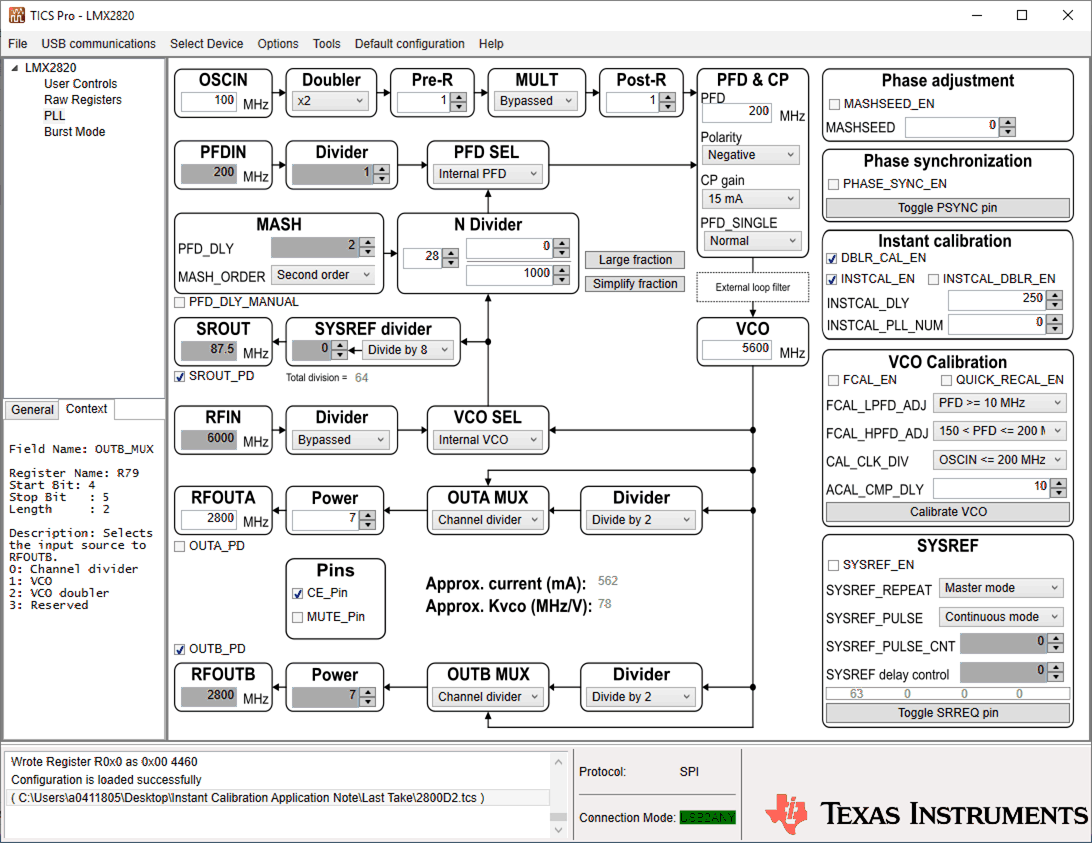Screen dimensions: 1092x843
Task: Open the CP gain 15 mA dropdown
Action: pos(750,199)
